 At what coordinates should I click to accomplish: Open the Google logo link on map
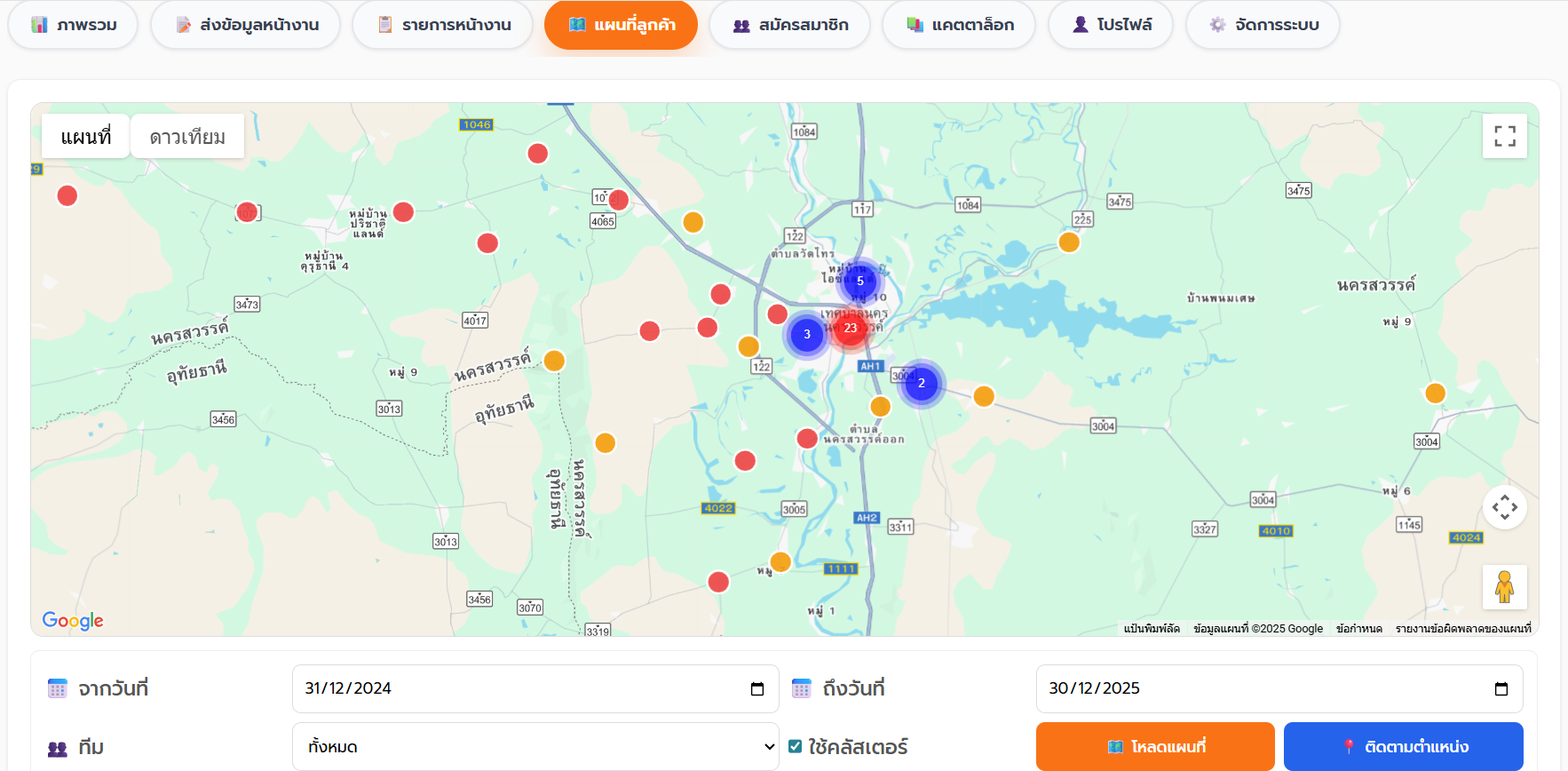click(73, 620)
